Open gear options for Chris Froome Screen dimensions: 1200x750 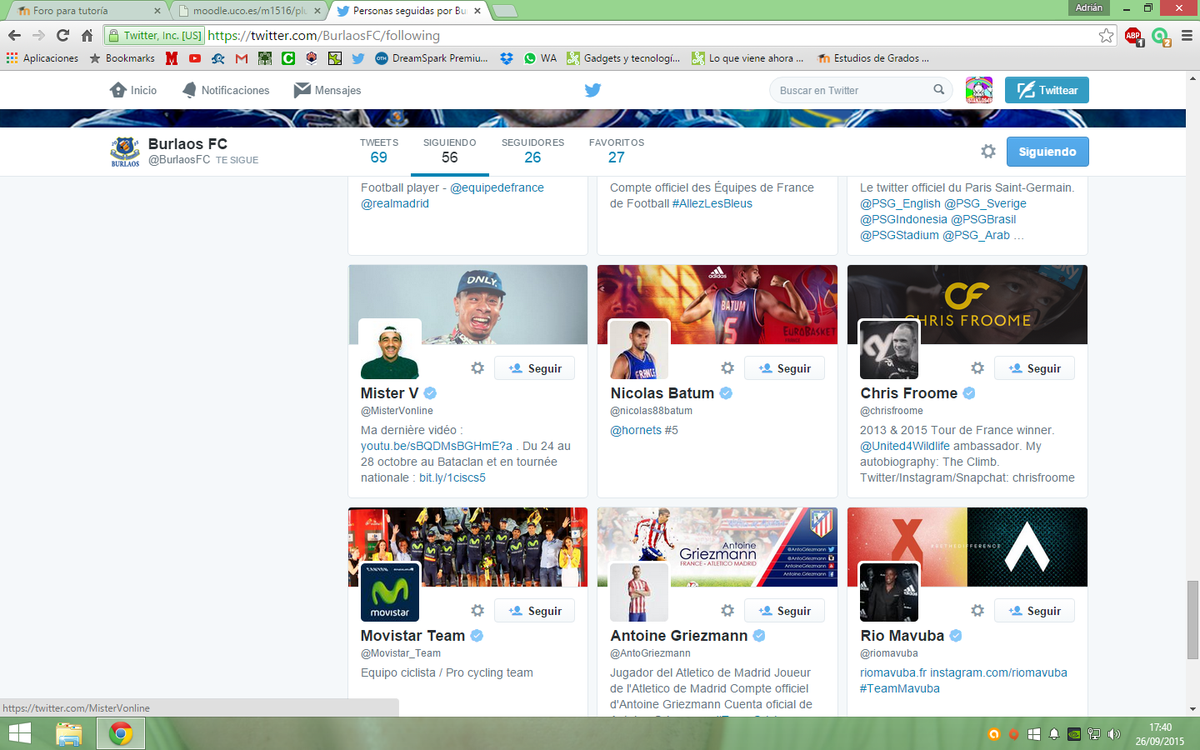coord(977,368)
